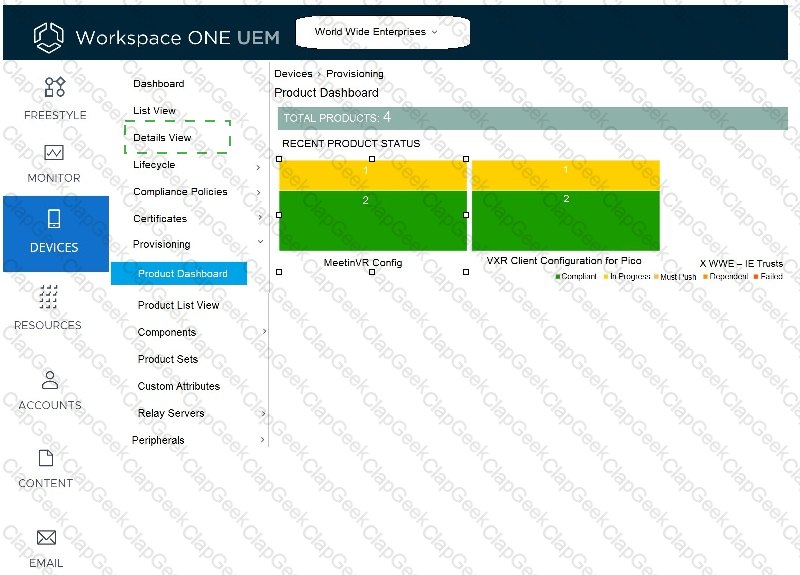This screenshot has width=800, height=575.
Task: Open the Freestyle section icon
Action: pyautogui.click(x=55, y=87)
